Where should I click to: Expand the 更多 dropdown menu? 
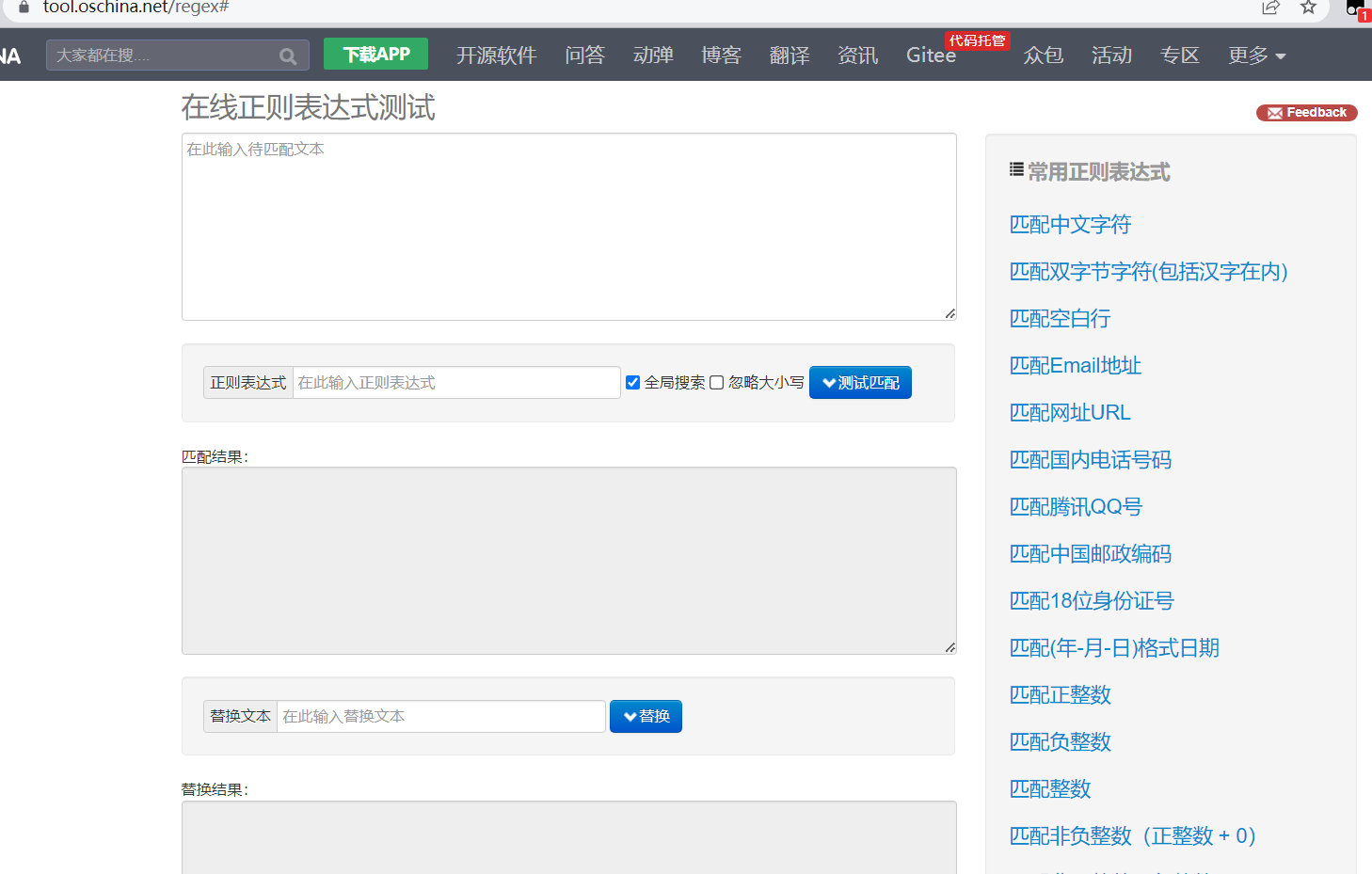pyautogui.click(x=1256, y=56)
